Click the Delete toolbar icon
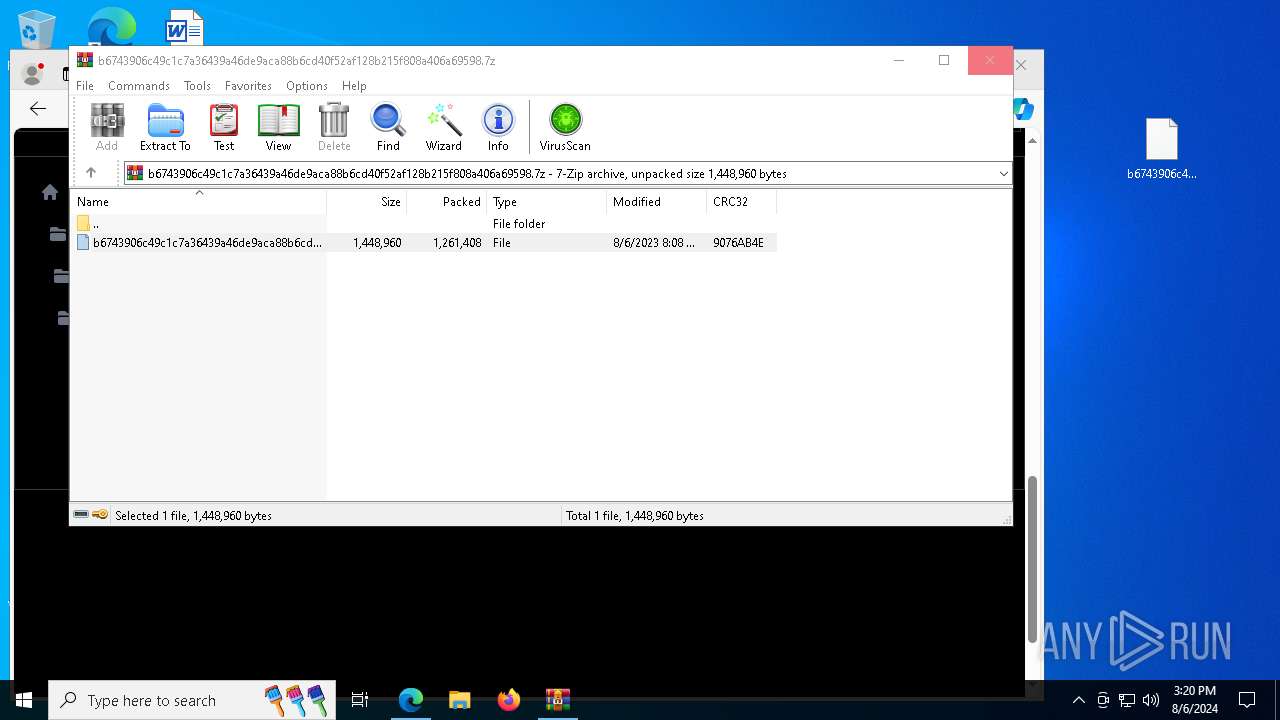The image size is (1280, 720). (x=334, y=127)
